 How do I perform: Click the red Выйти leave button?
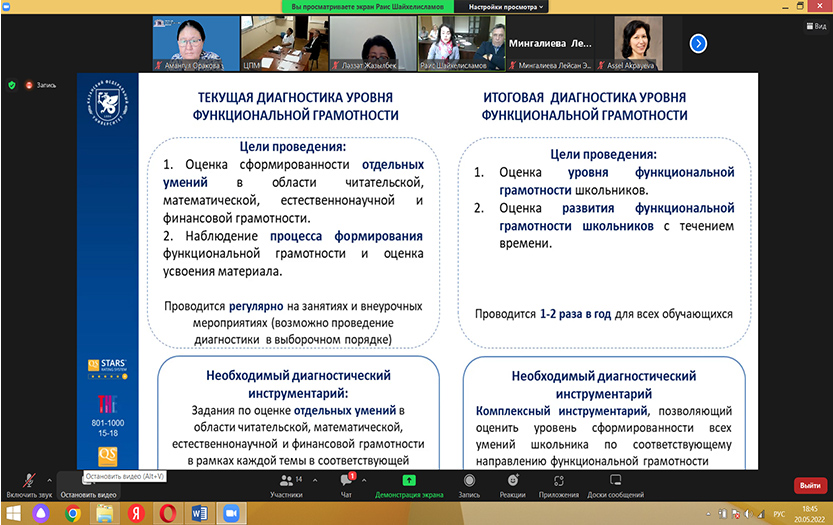tap(808, 485)
